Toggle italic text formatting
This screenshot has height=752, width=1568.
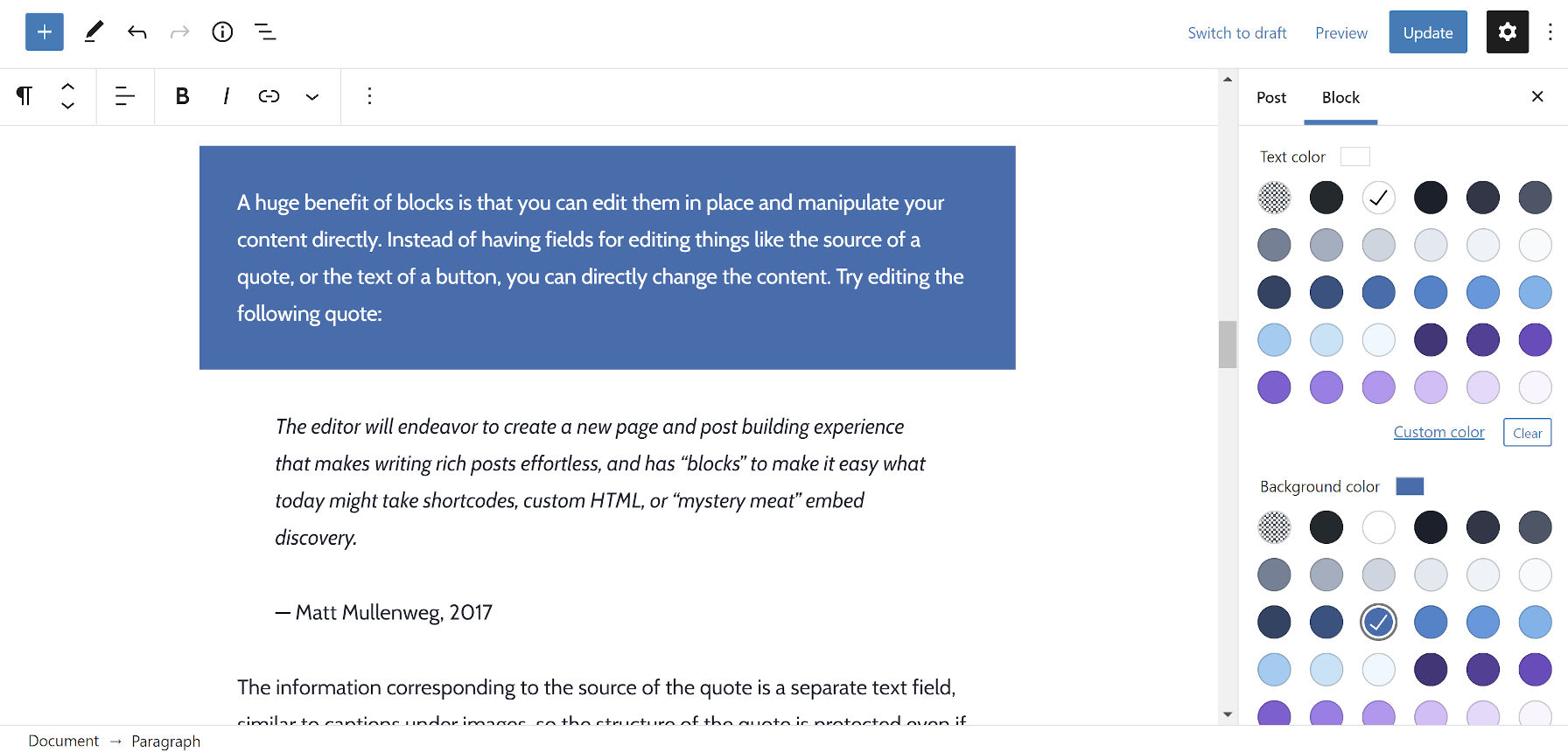226,96
